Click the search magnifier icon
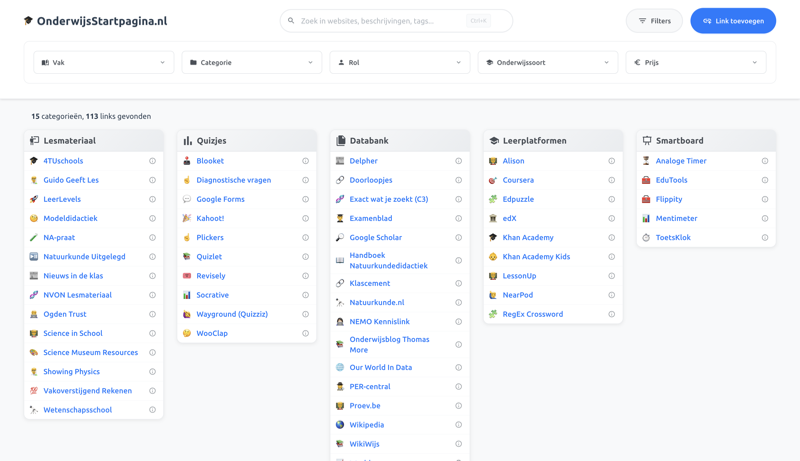800x461 pixels. pyautogui.click(x=291, y=21)
